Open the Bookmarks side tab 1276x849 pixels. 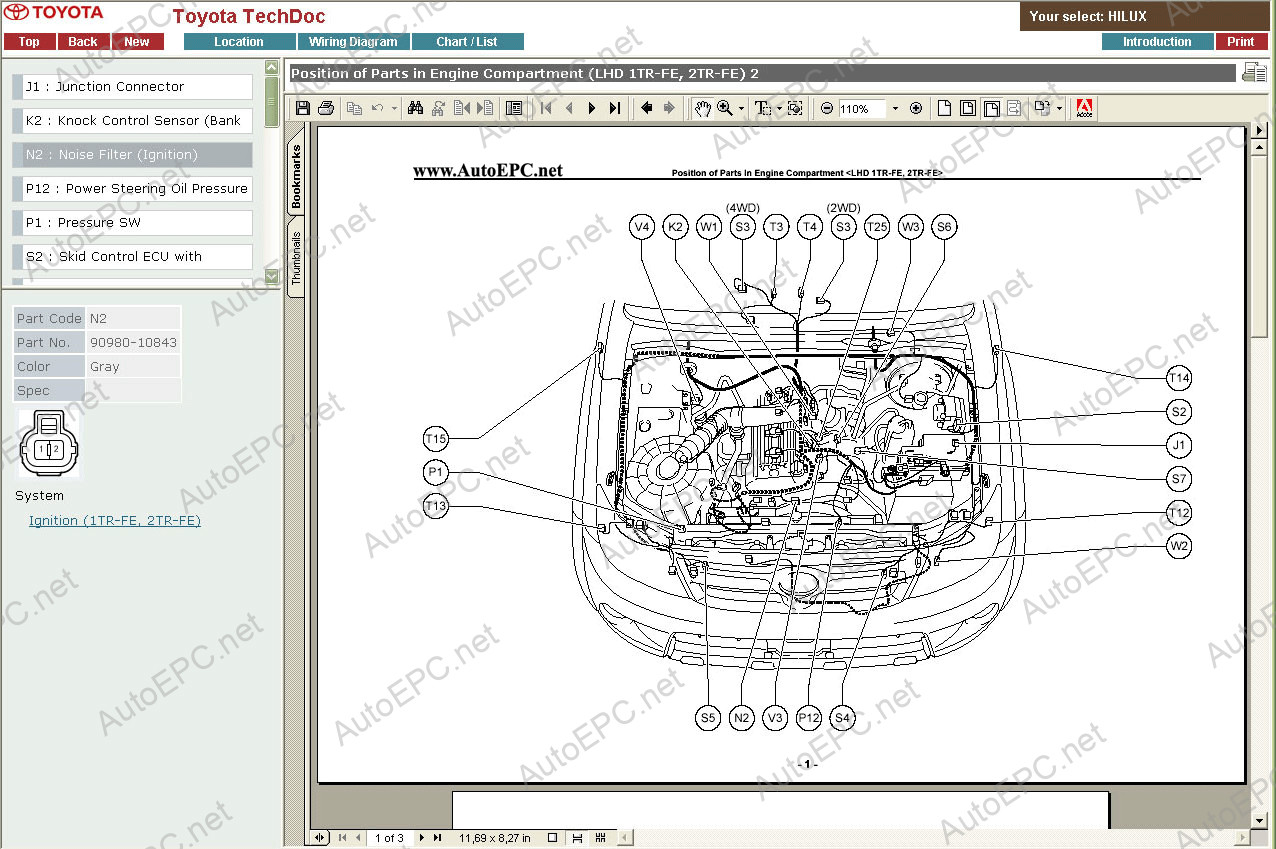(x=296, y=177)
